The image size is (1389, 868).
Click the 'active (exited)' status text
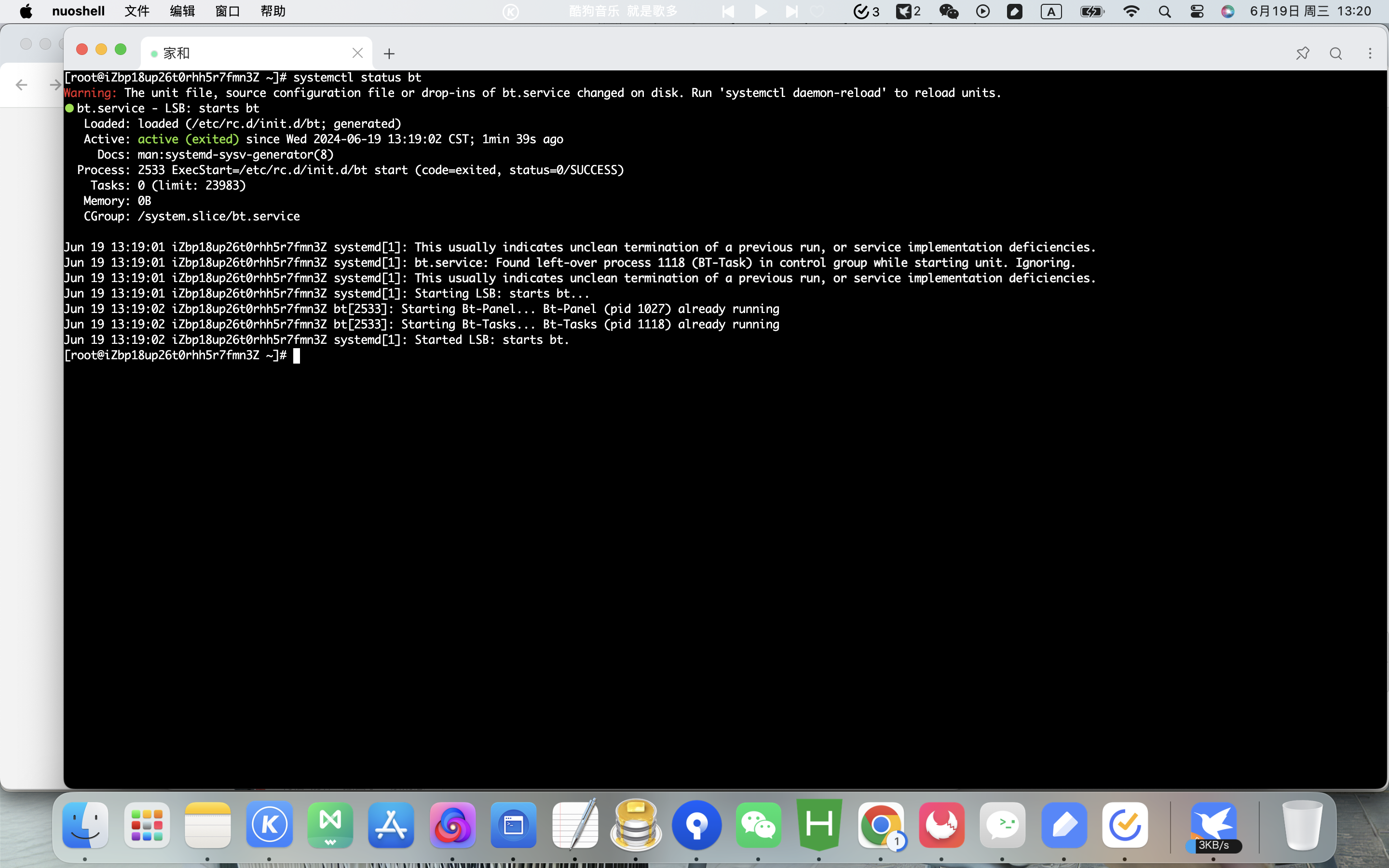click(188, 139)
